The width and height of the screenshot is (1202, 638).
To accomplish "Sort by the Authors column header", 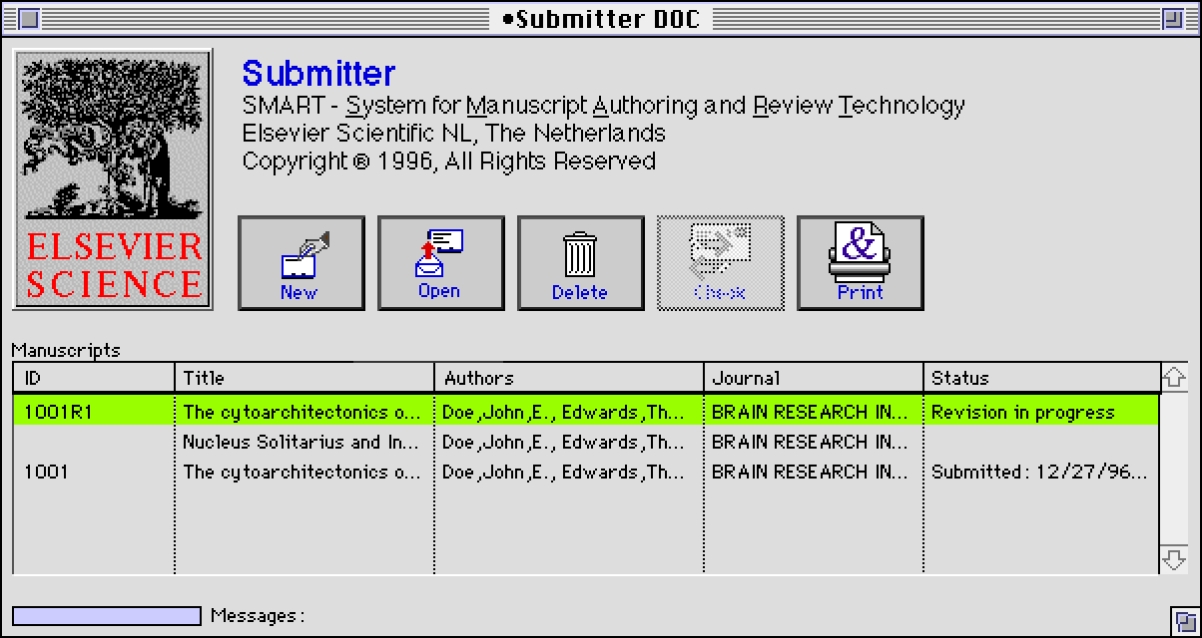I will 568,378.
